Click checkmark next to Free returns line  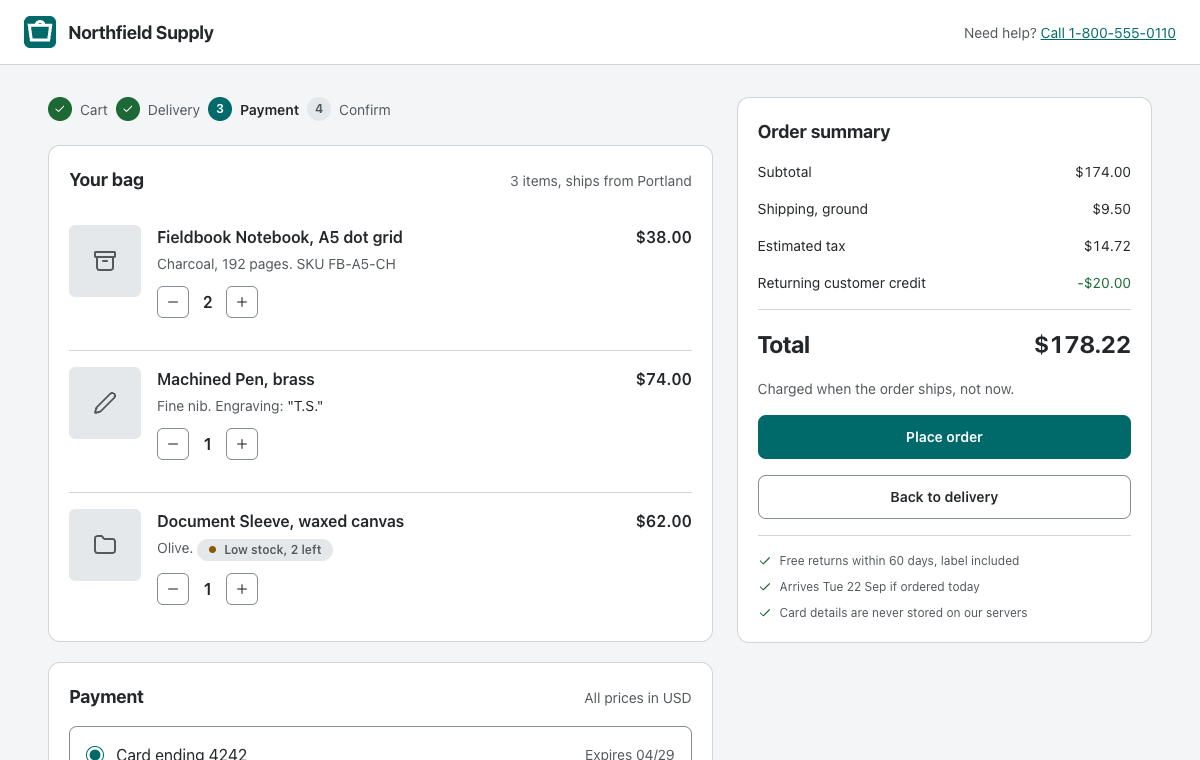click(765, 561)
